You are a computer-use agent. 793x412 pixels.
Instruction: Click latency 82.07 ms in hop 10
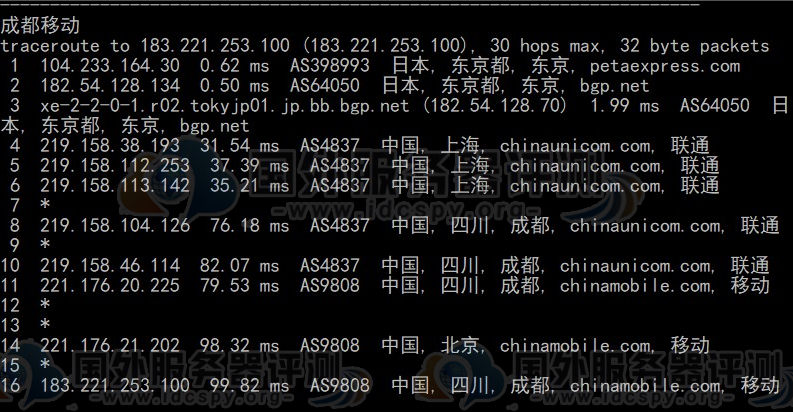(239, 265)
